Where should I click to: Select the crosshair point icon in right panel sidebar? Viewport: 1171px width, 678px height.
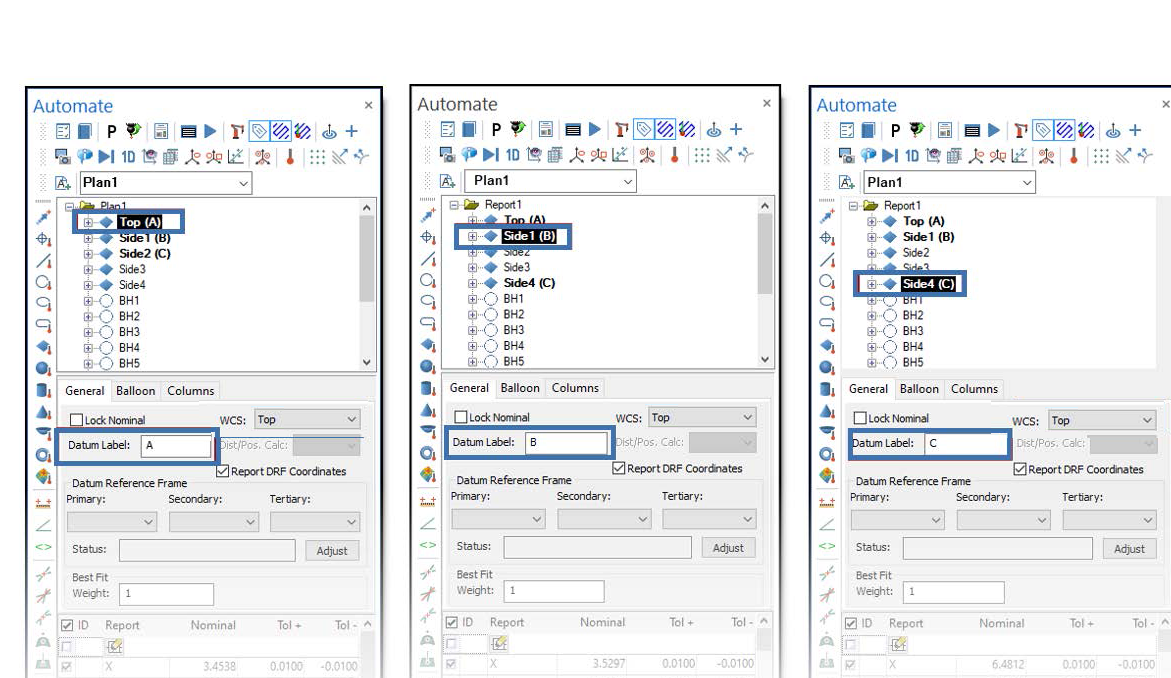click(827, 238)
